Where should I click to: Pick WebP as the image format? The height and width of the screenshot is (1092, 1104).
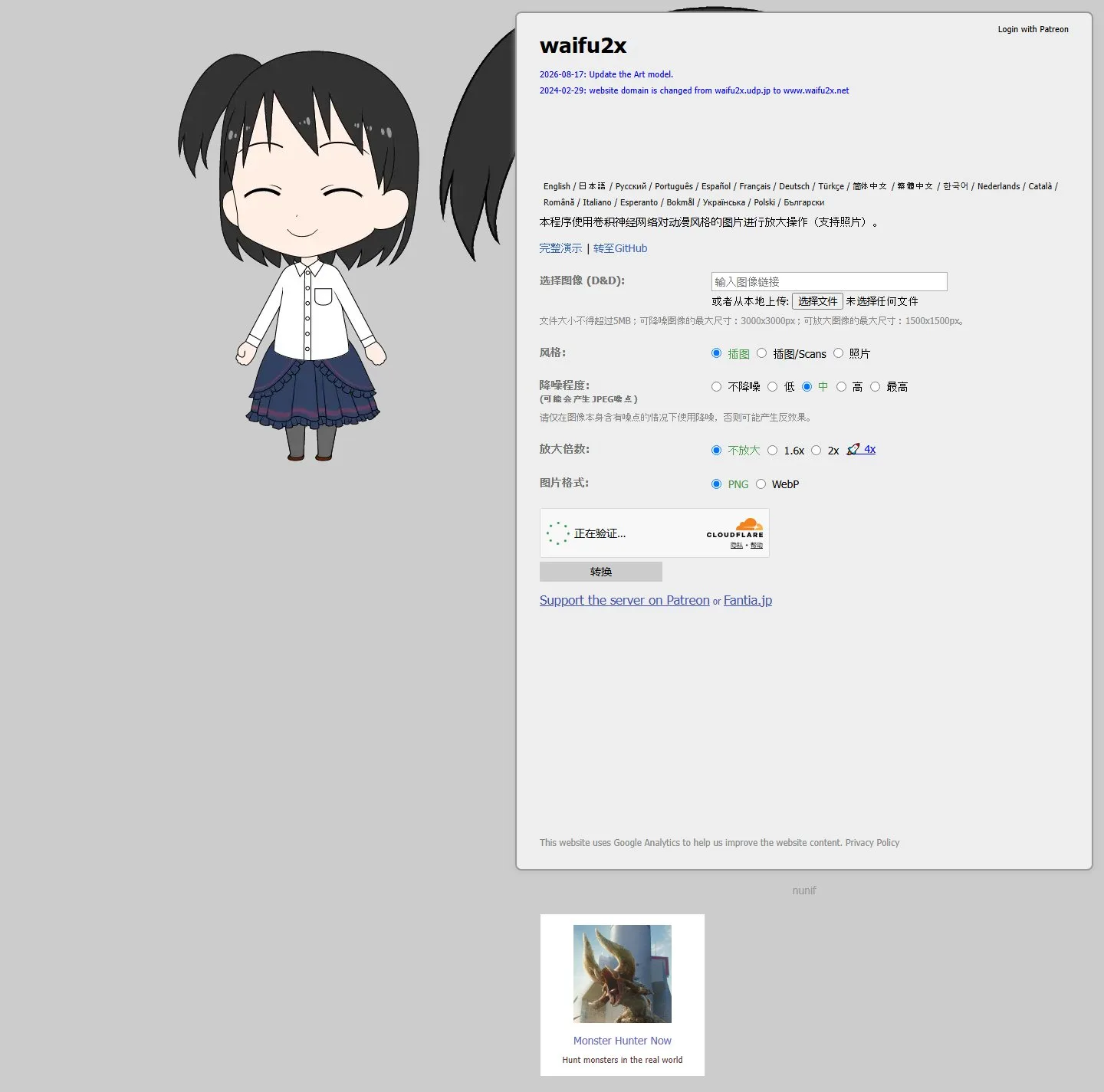pos(761,484)
